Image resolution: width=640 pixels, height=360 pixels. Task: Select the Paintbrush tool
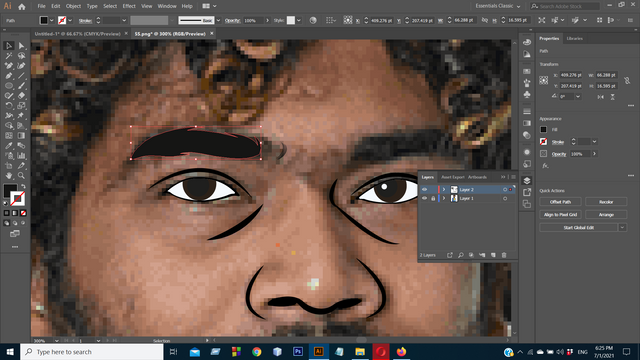[x=21, y=86]
